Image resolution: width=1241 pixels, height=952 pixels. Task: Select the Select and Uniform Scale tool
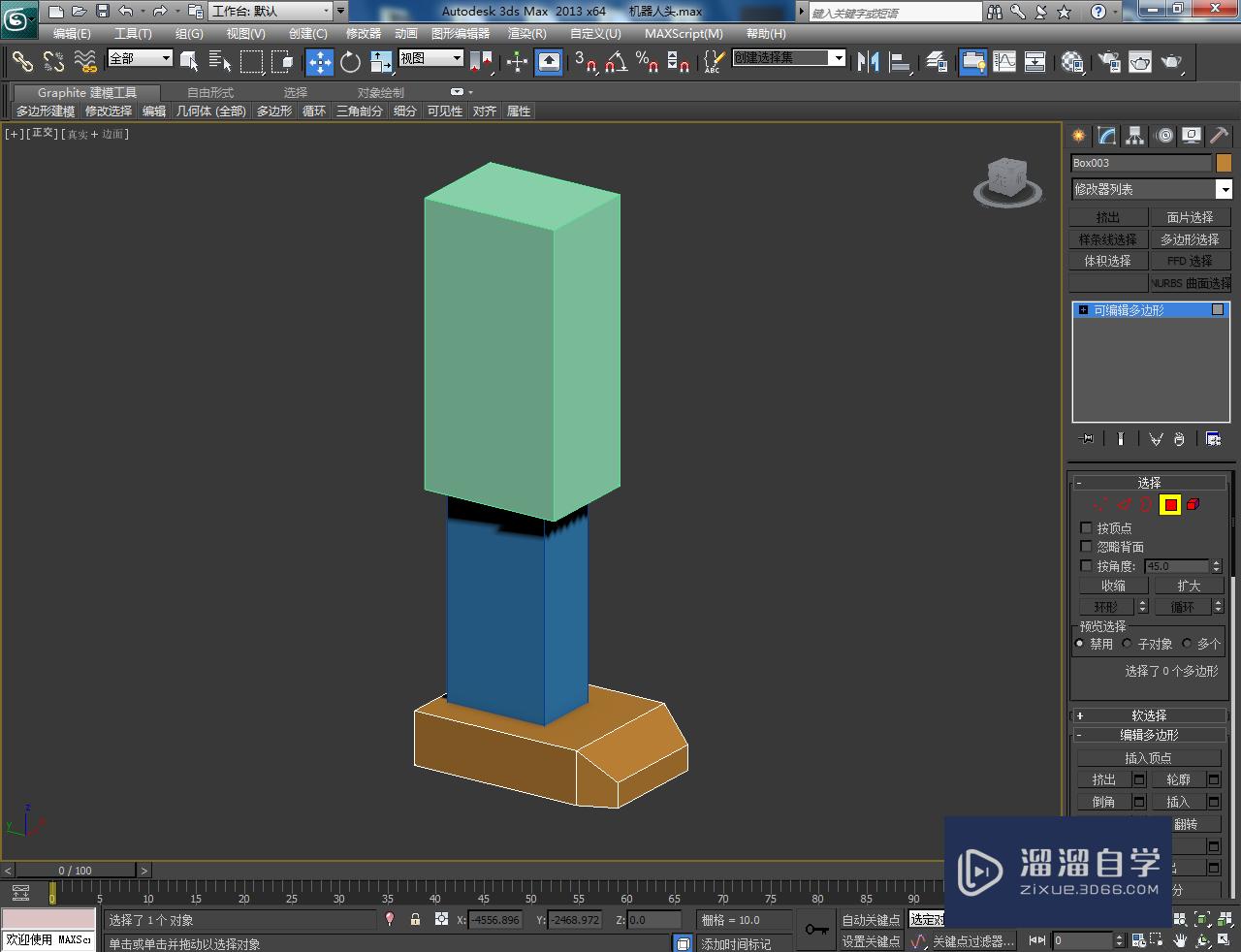(x=381, y=62)
